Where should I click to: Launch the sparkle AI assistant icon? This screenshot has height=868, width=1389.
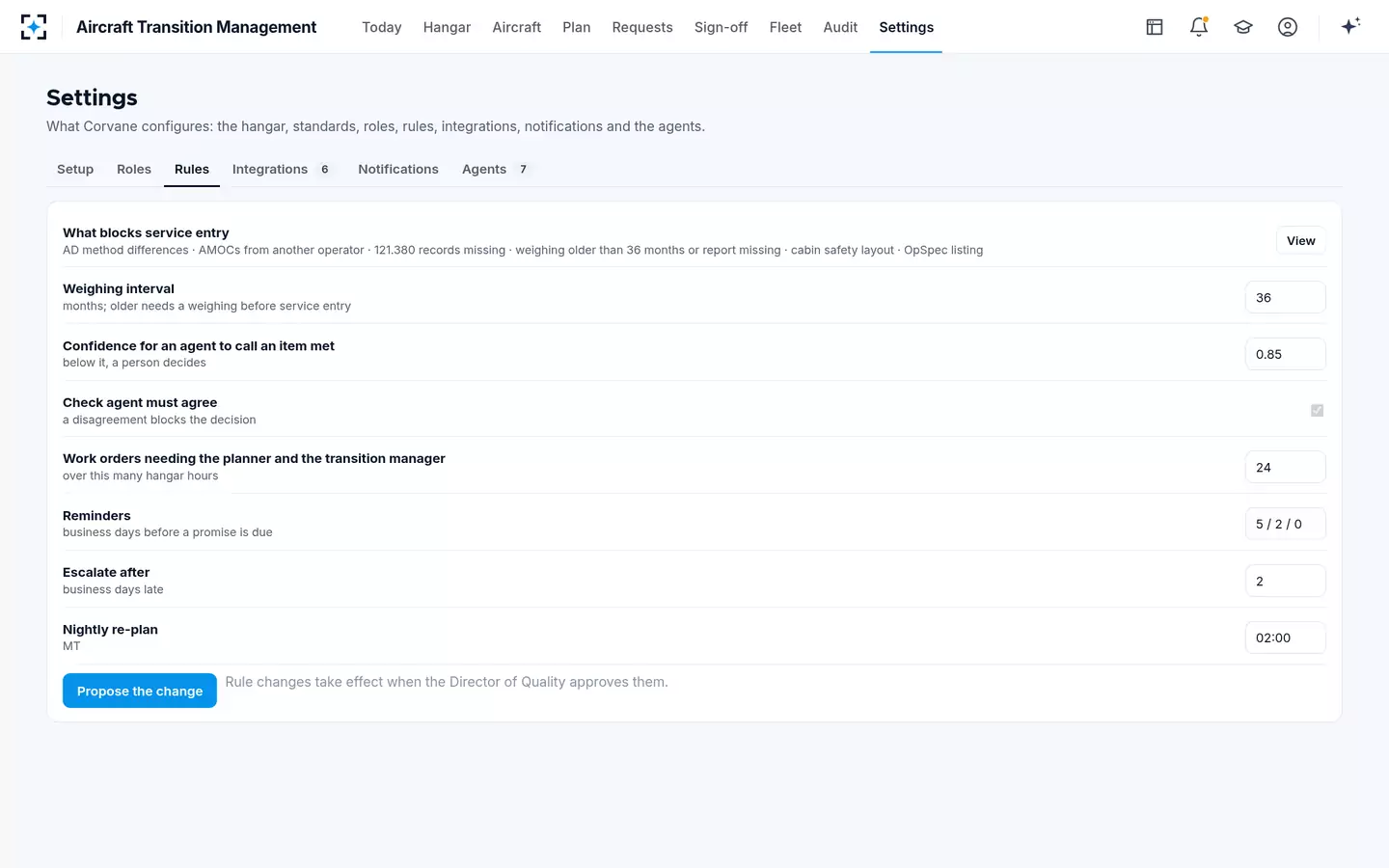[1350, 26]
